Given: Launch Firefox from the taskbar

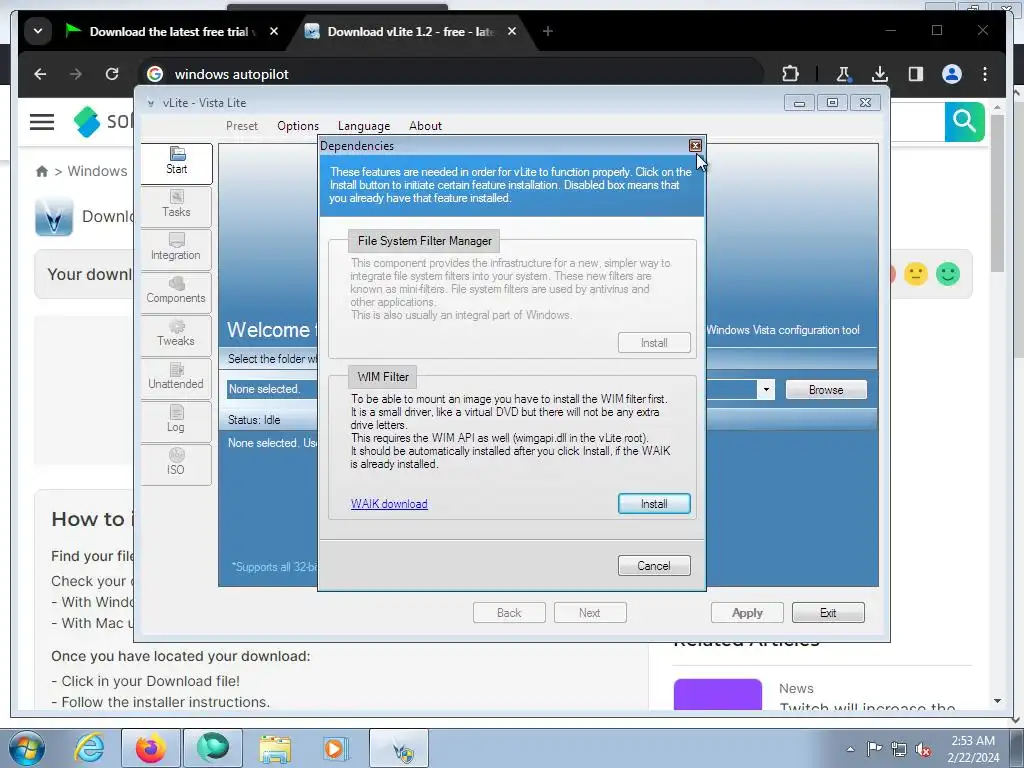Looking at the screenshot, I should pyautogui.click(x=150, y=748).
